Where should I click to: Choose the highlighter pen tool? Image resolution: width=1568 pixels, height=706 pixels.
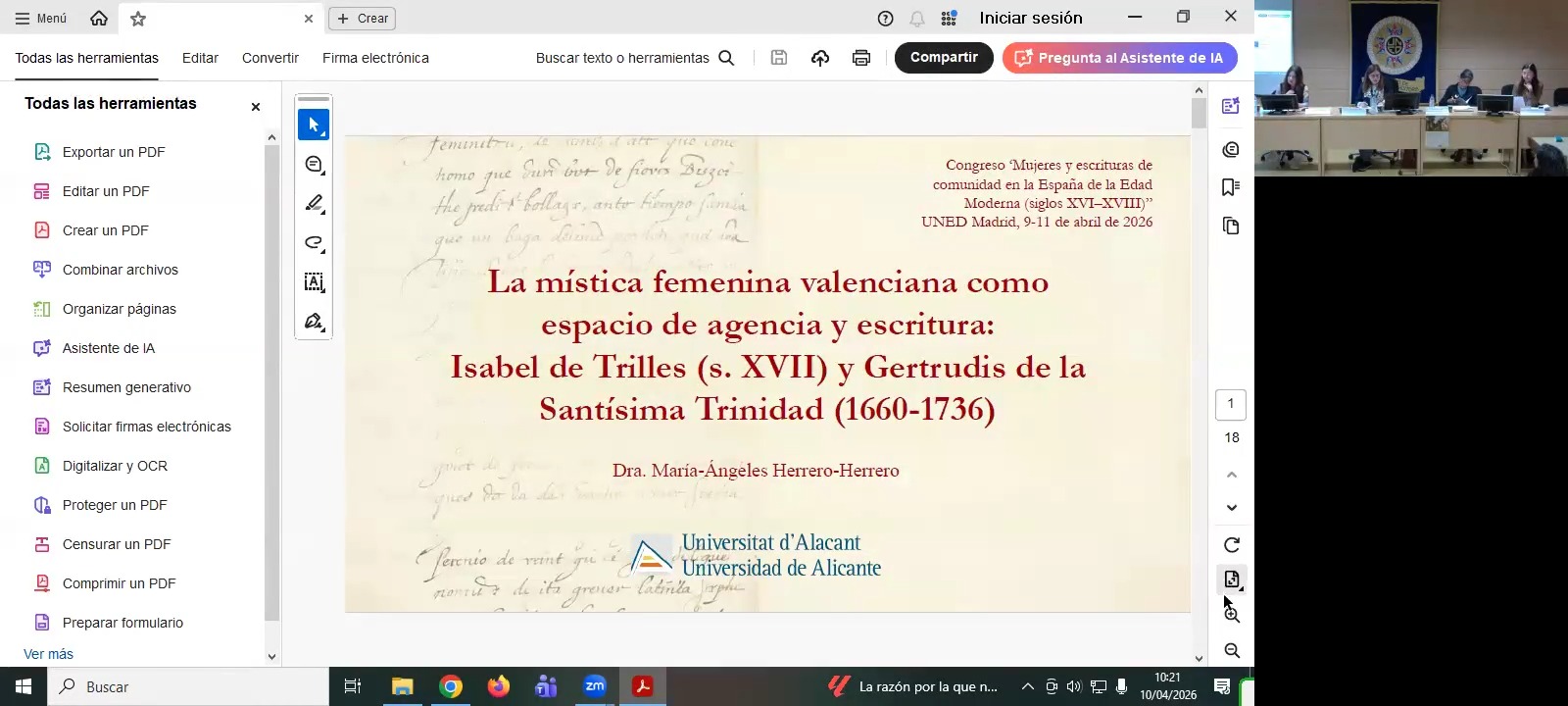pos(314,204)
